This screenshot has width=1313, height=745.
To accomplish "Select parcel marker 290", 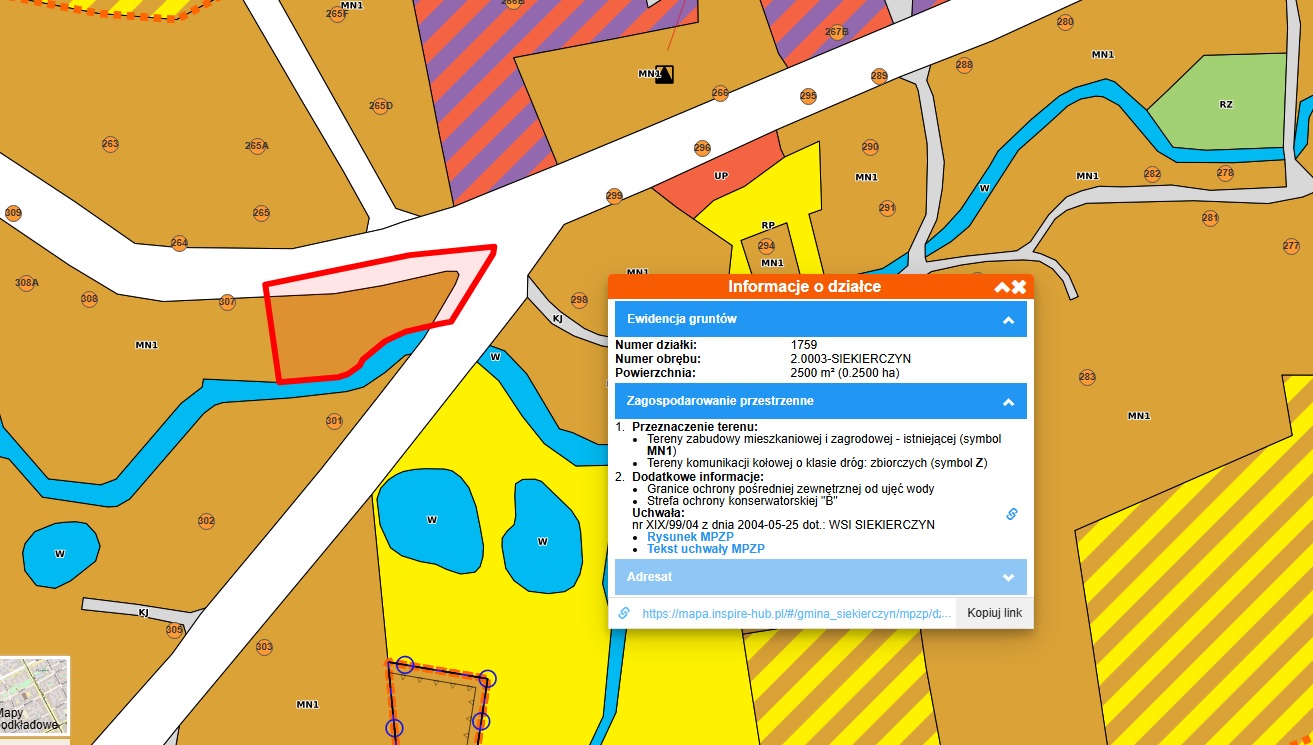I will coord(870,147).
